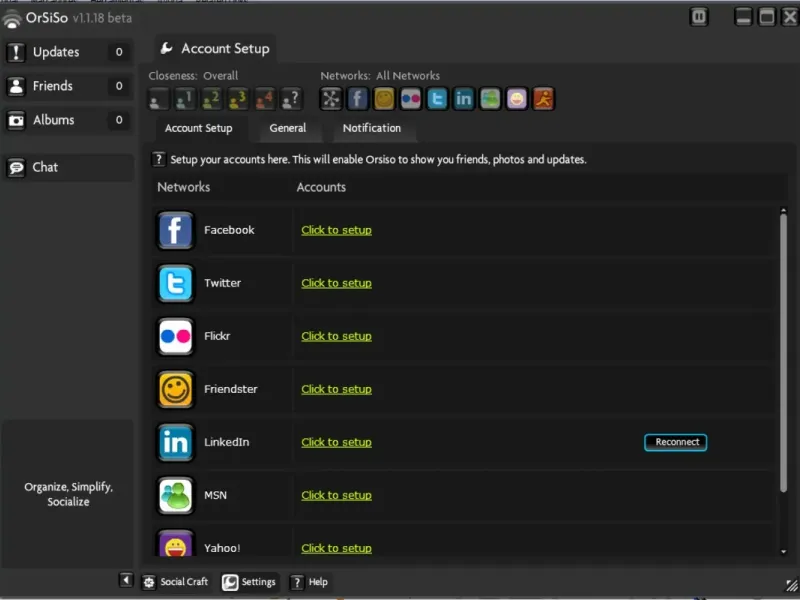The width and height of the screenshot is (800, 600).
Task: Click the MSN network name label
Action: click(x=215, y=495)
